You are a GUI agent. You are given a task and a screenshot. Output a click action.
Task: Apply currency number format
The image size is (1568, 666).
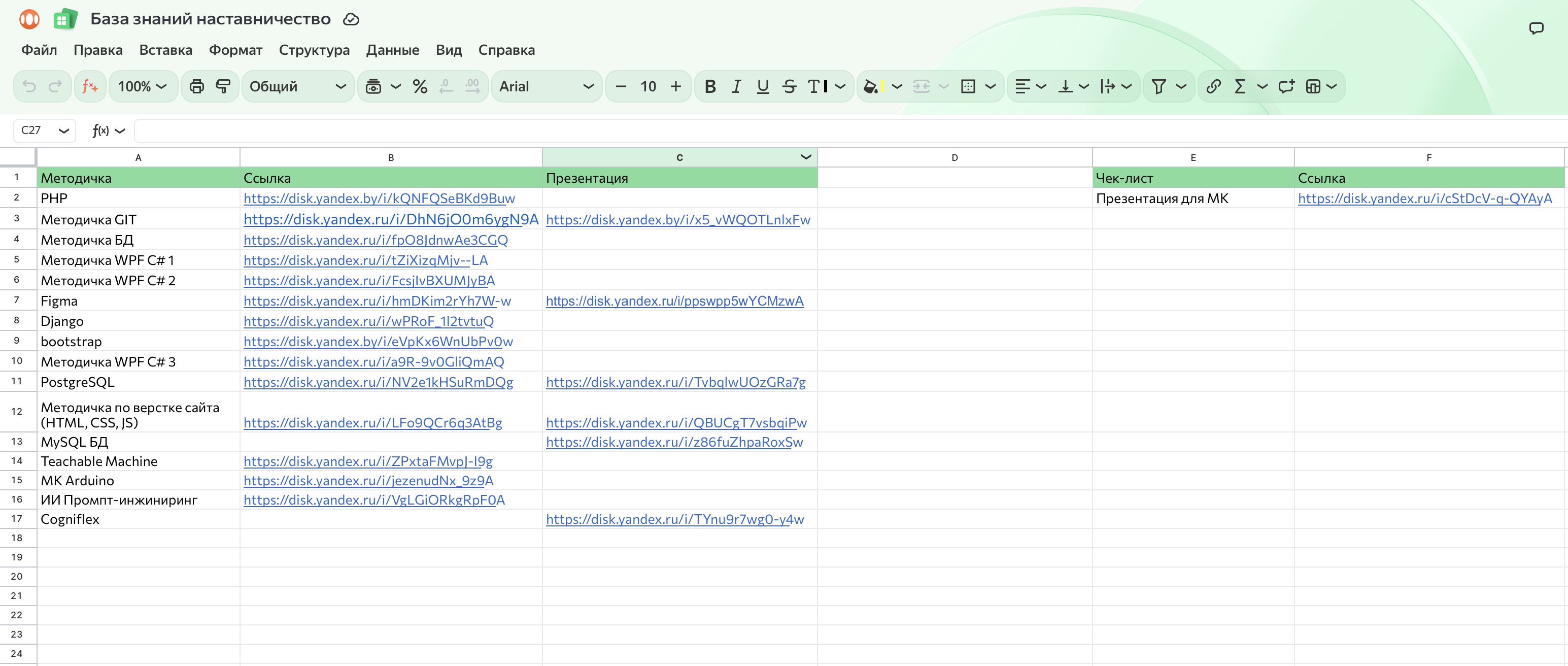pyautogui.click(x=373, y=86)
